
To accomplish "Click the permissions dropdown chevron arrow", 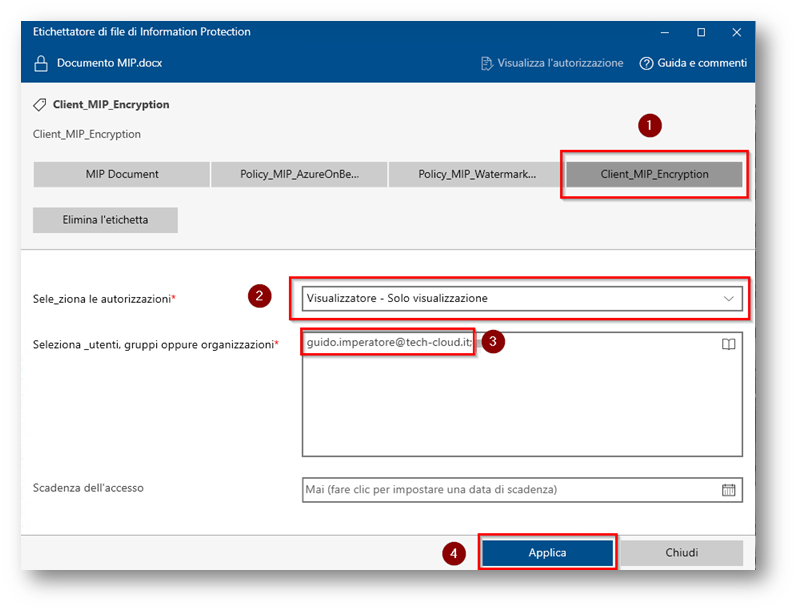I will point(729,299).
